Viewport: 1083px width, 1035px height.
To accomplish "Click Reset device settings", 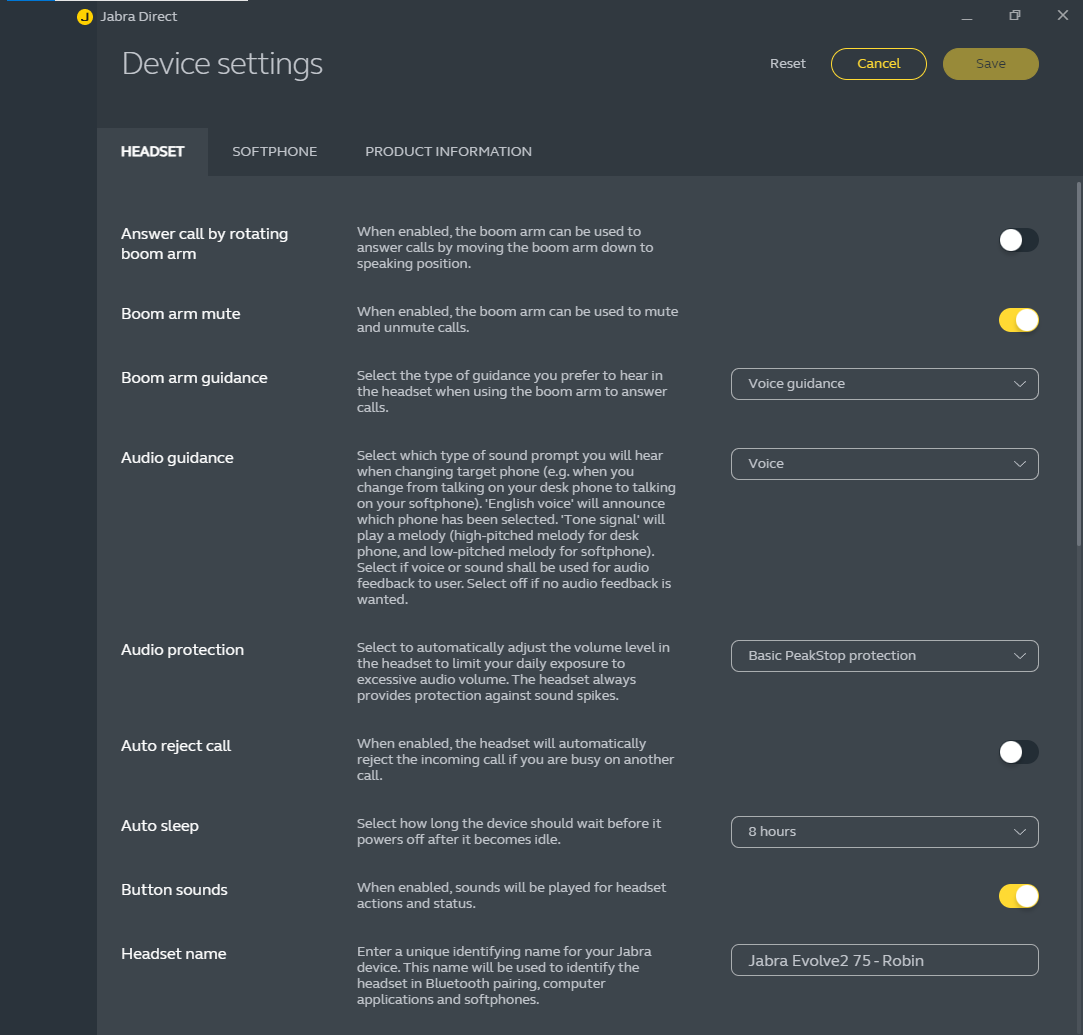I will 787,64.
